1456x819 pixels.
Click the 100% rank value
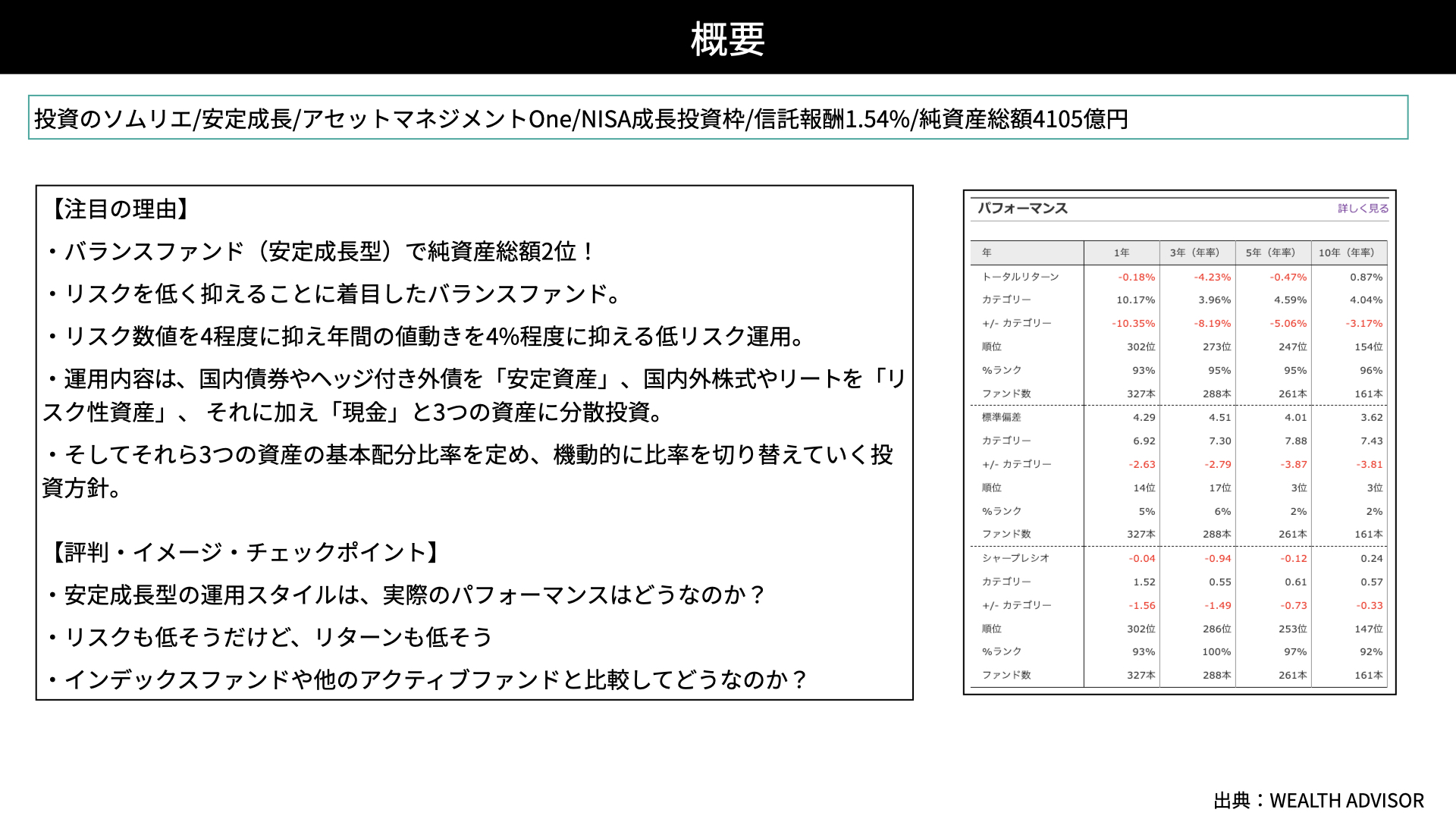tap(1216, 652)
